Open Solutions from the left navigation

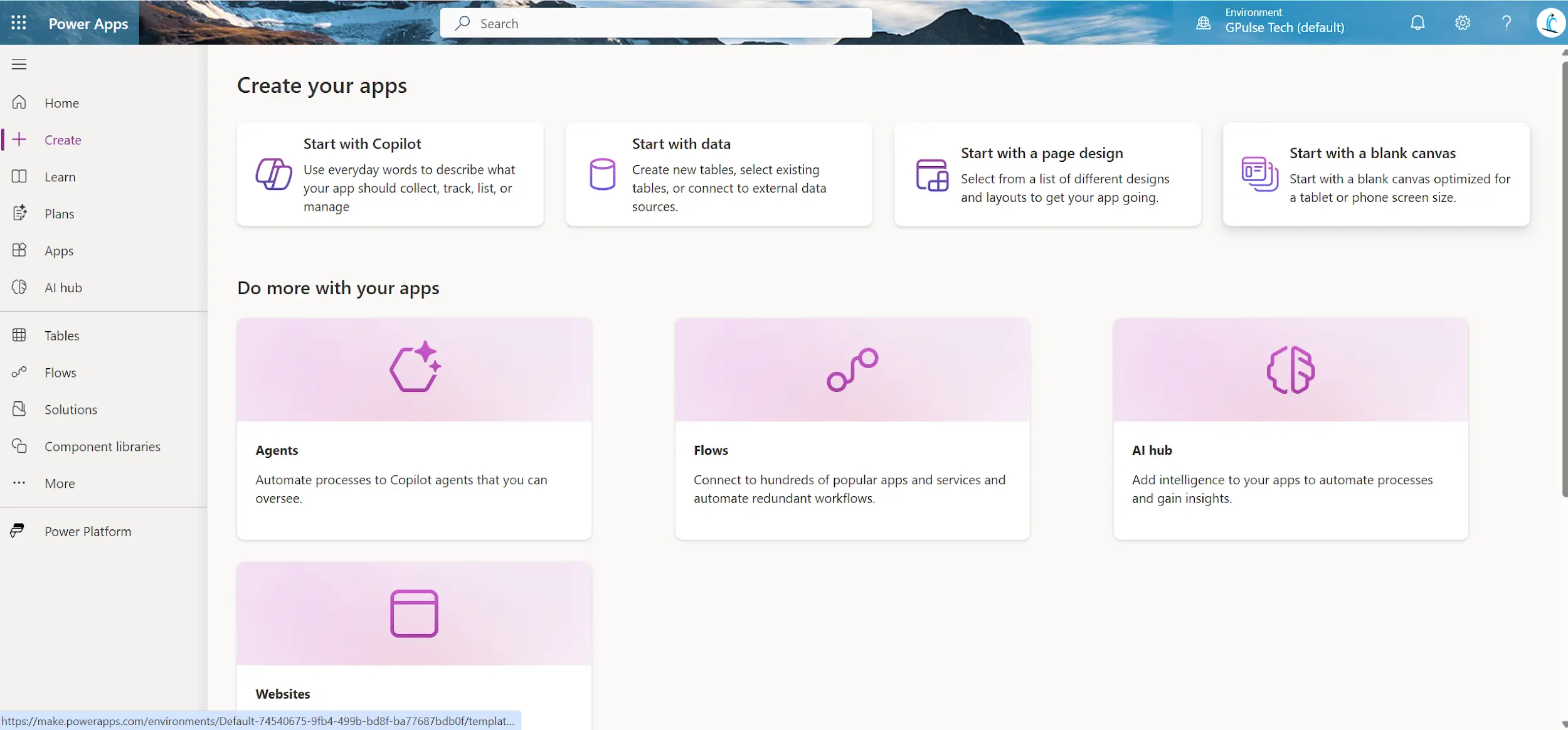(69, 409)
